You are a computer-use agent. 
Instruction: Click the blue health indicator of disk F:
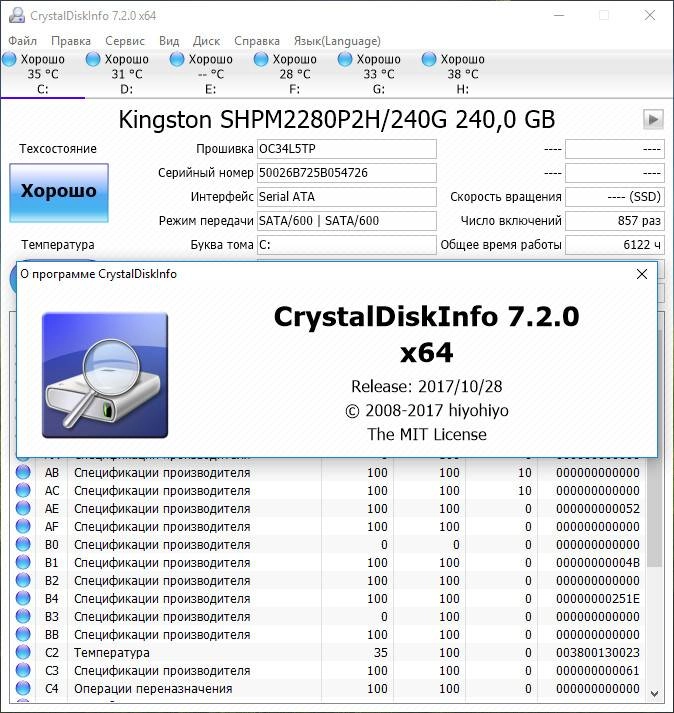(x=261, y=59)
